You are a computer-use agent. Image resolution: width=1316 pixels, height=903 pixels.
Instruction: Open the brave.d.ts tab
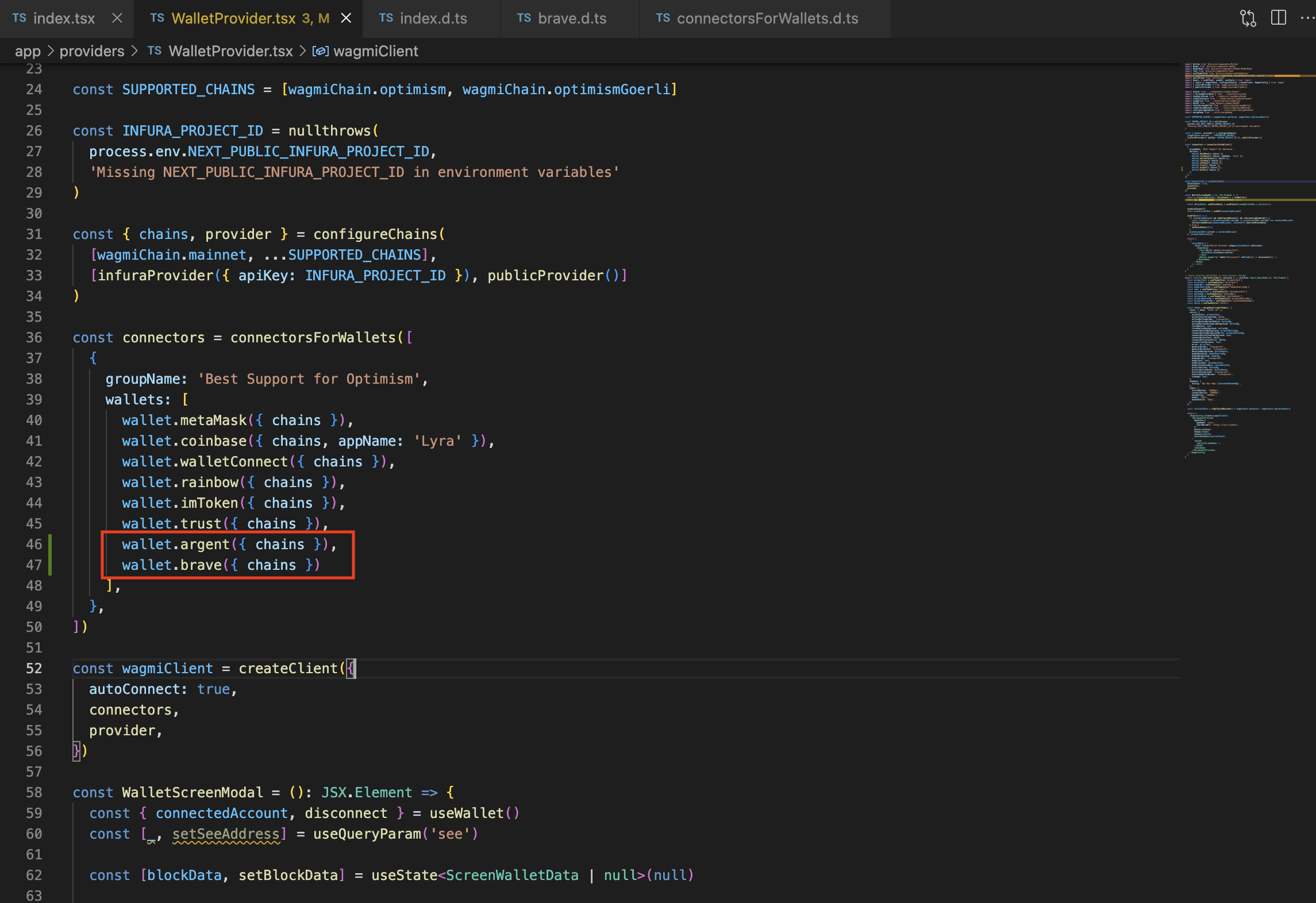point(571,18)
